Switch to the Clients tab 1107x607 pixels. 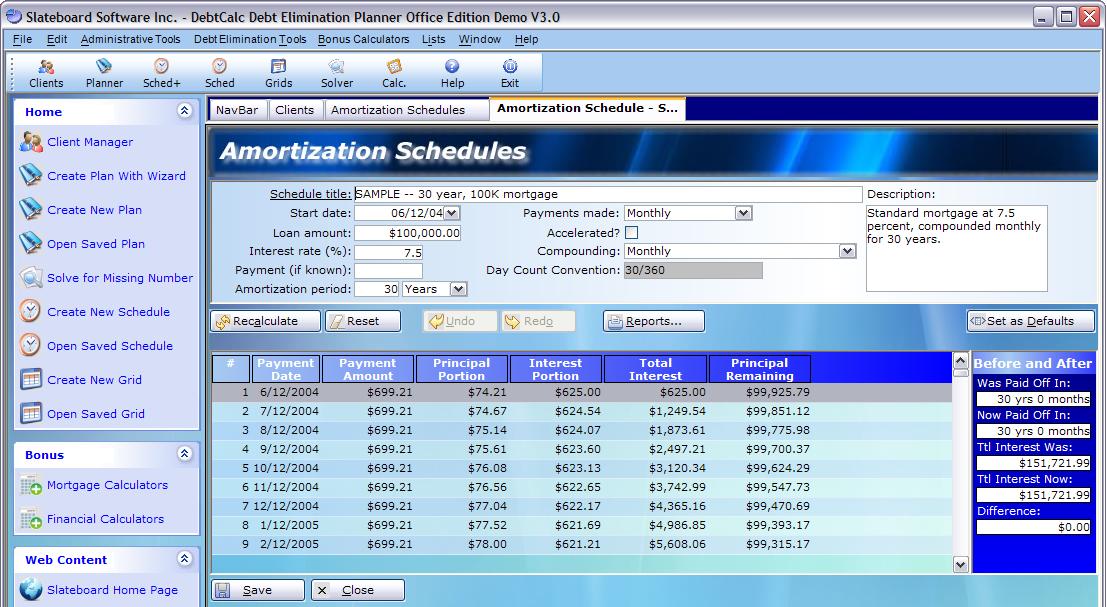point(294,110)
